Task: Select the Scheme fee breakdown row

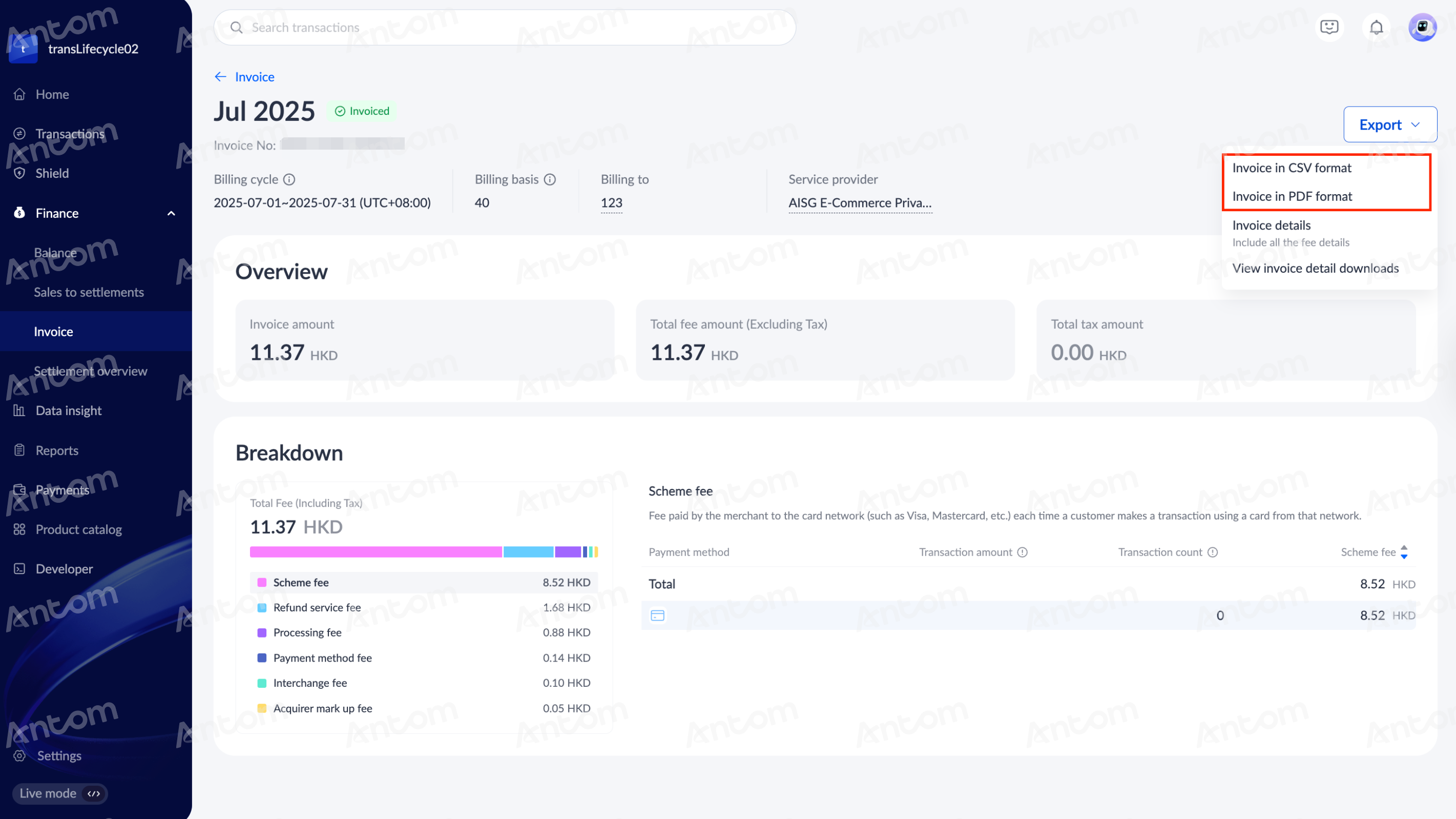Action: [x=424, y=583]
